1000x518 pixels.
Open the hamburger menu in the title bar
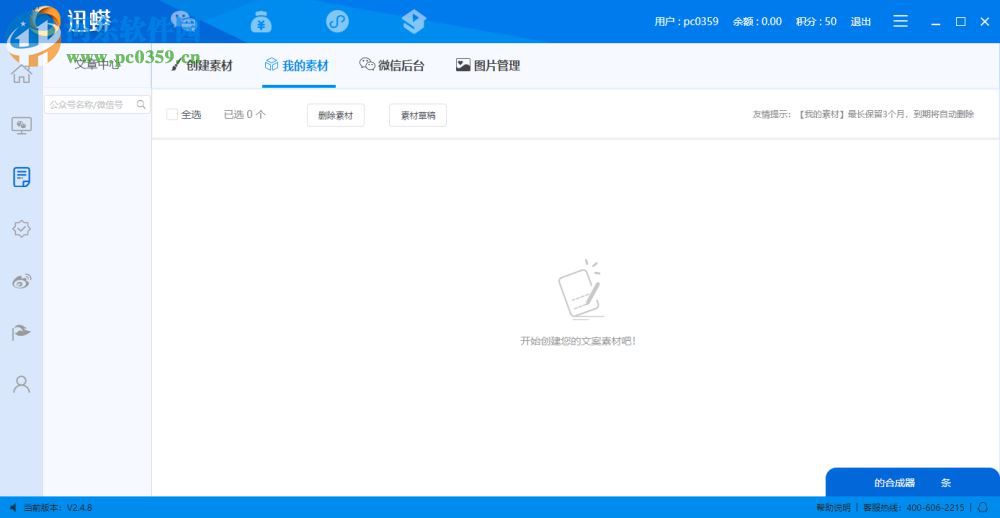click(x=901, y=21)
